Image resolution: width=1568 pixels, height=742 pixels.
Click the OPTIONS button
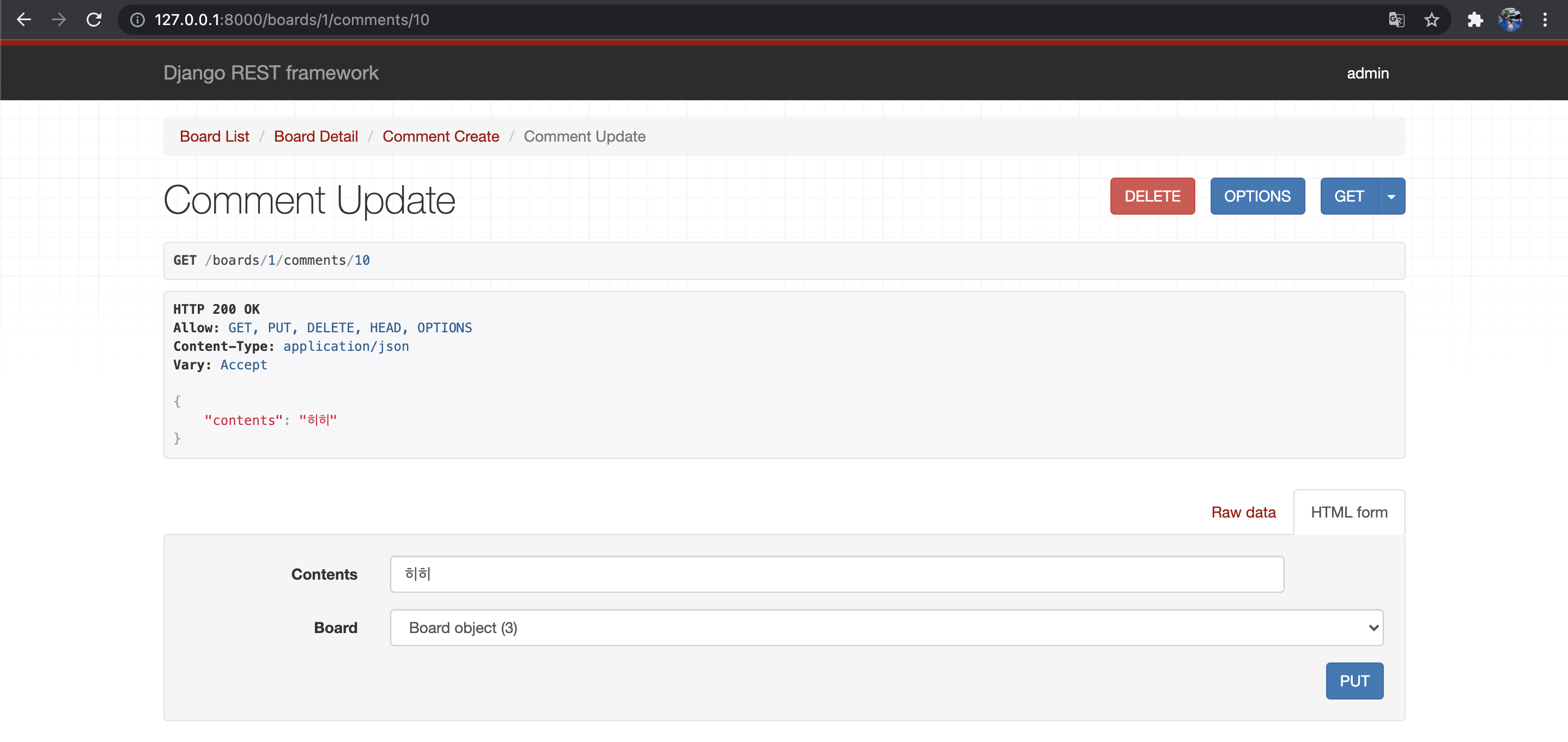tap(1257, 197)
